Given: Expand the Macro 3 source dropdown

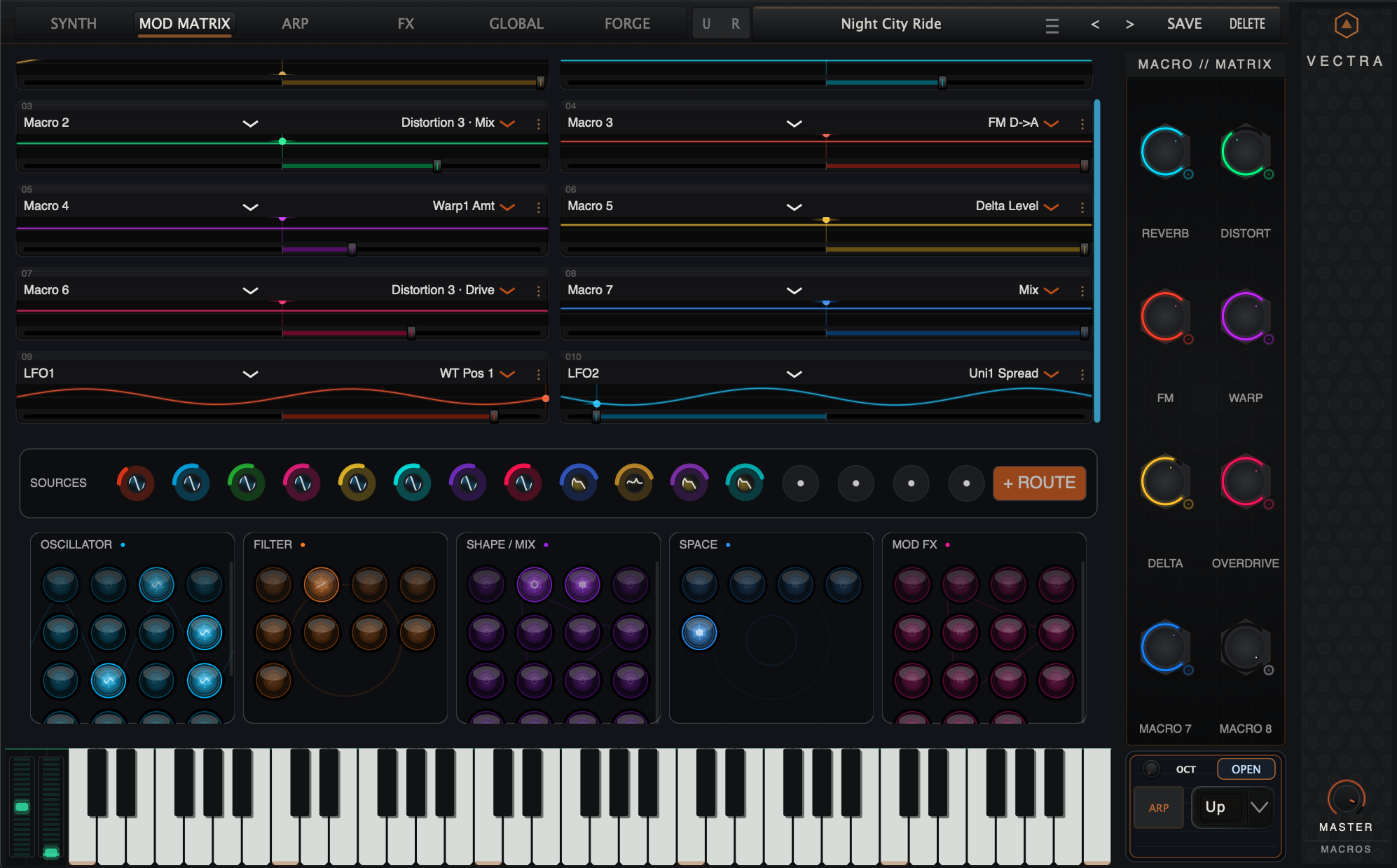Looking at the screenshot, I should click(794, 123).
